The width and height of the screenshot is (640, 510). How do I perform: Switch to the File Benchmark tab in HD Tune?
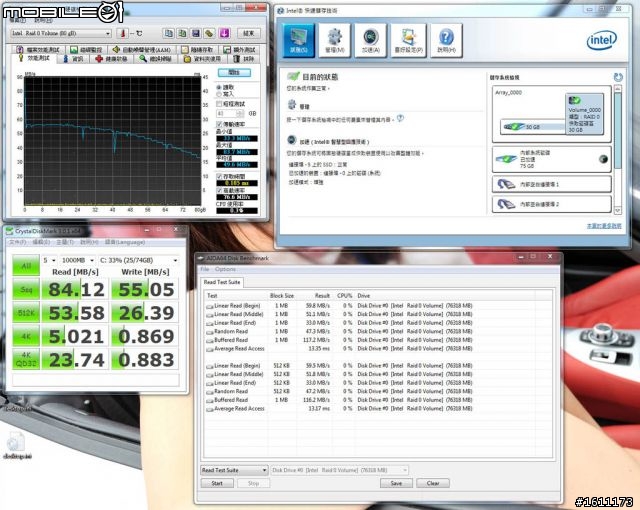tap(39, 50)
